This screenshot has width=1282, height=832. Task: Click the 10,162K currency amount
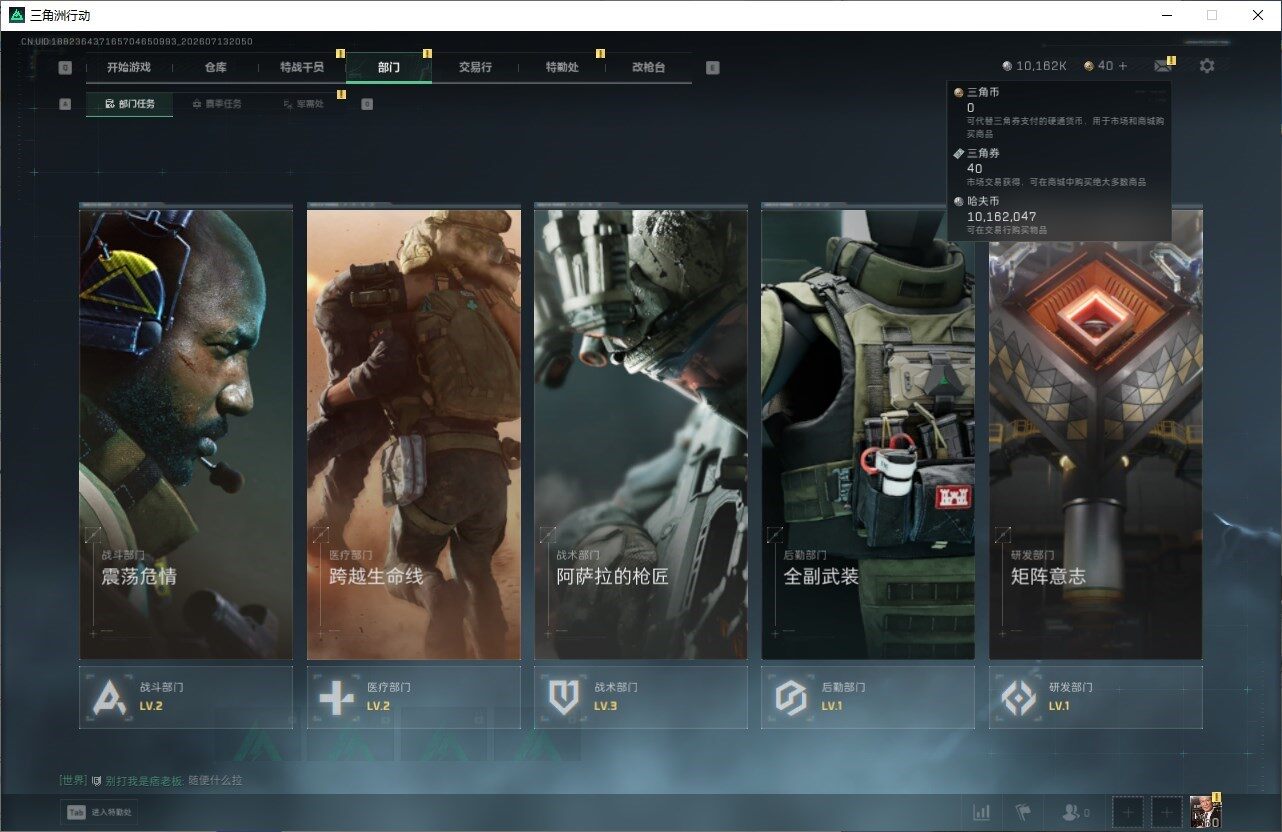[x=1041, y=66]
